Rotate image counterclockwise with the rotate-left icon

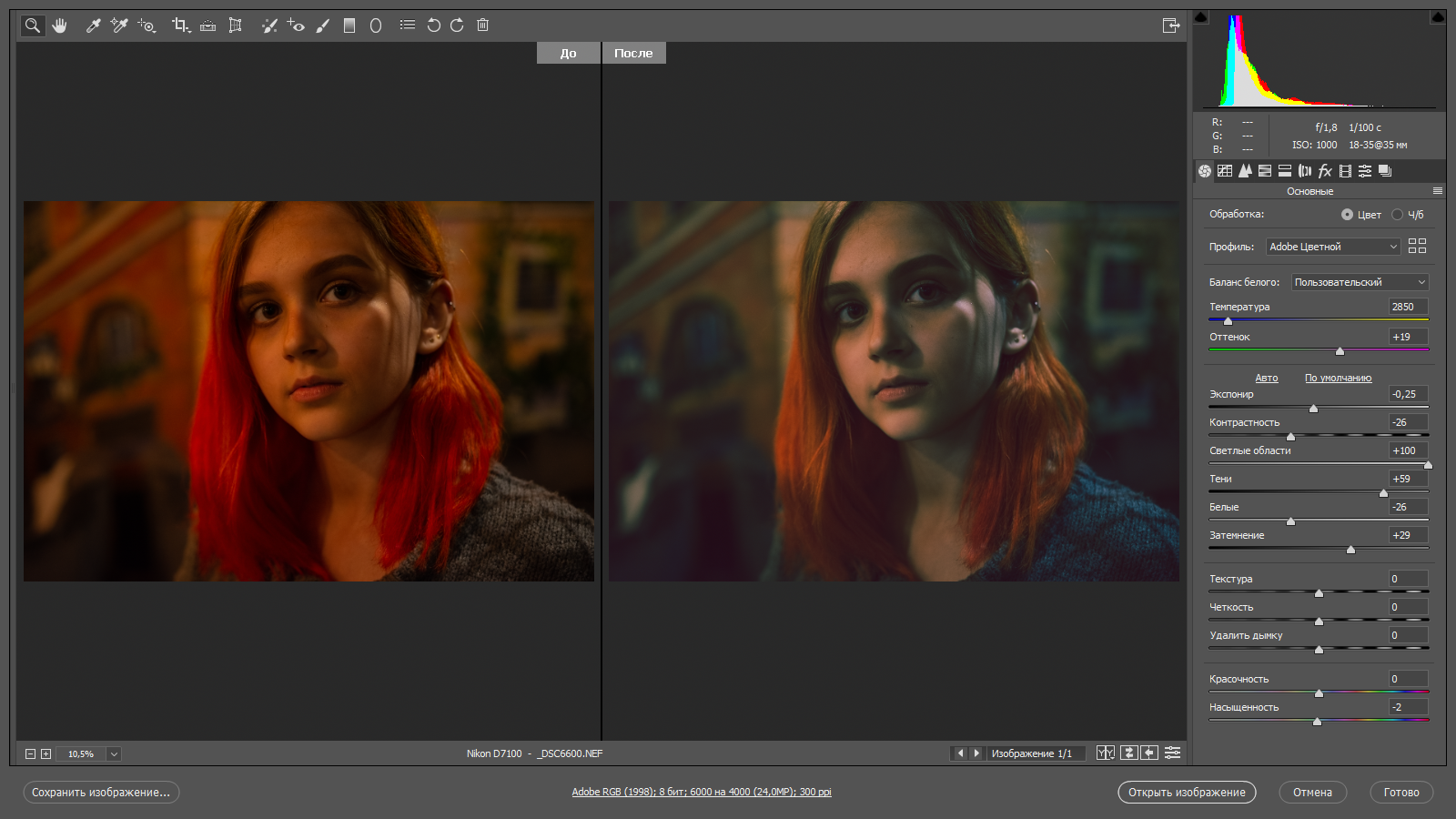433,25
